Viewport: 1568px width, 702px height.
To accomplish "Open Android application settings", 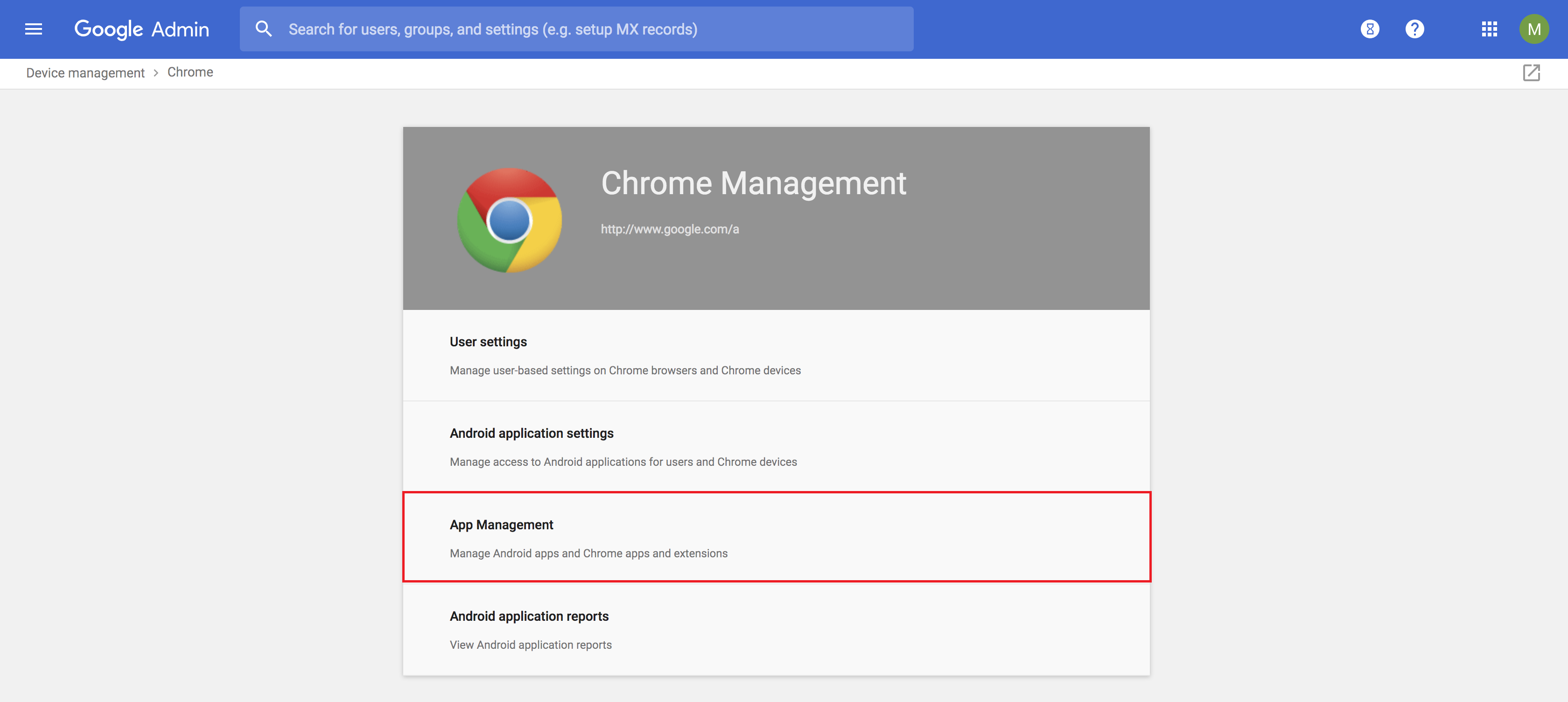I will coord(532,434).
